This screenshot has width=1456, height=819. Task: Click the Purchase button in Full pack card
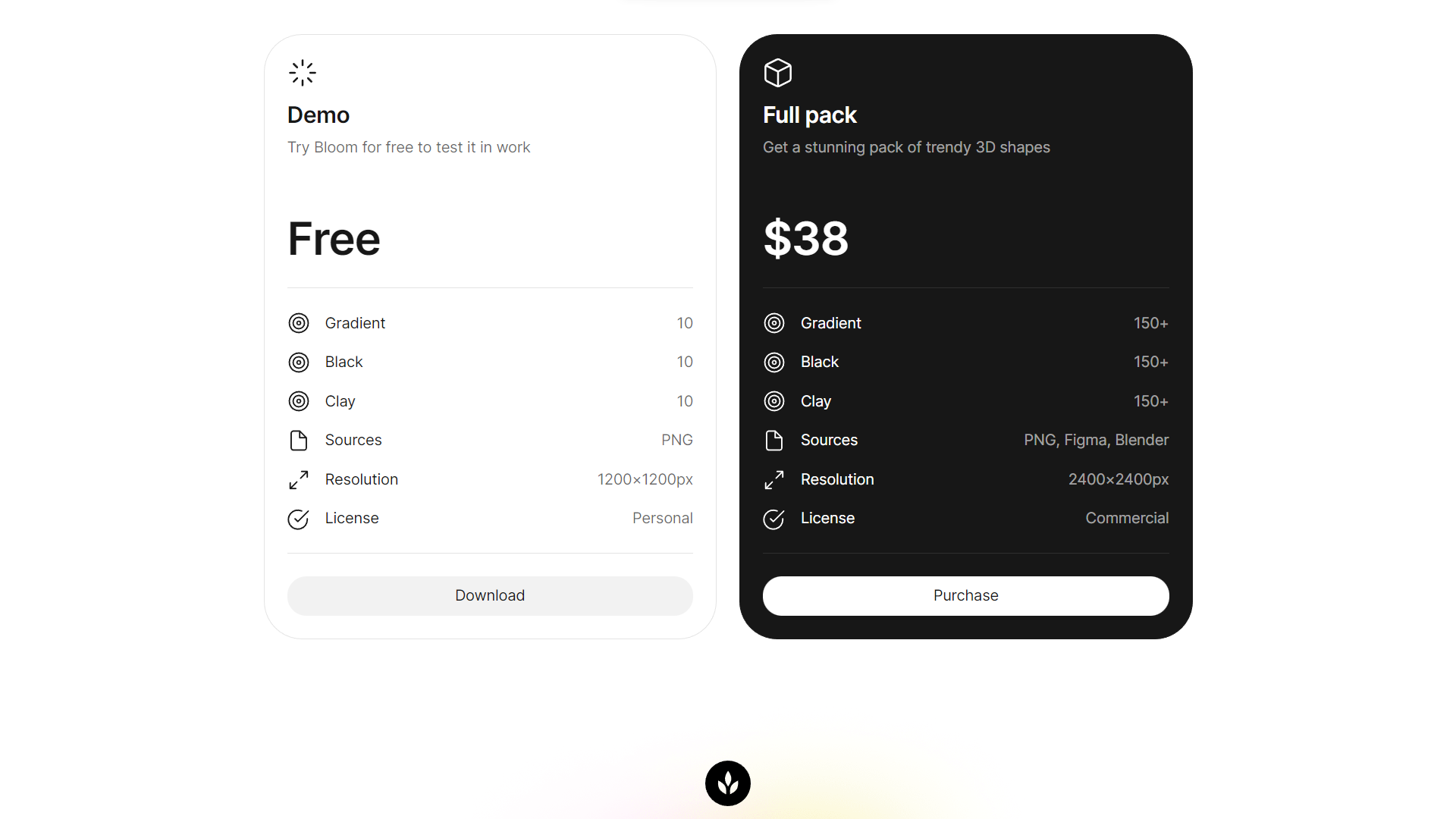pos(965,596)
